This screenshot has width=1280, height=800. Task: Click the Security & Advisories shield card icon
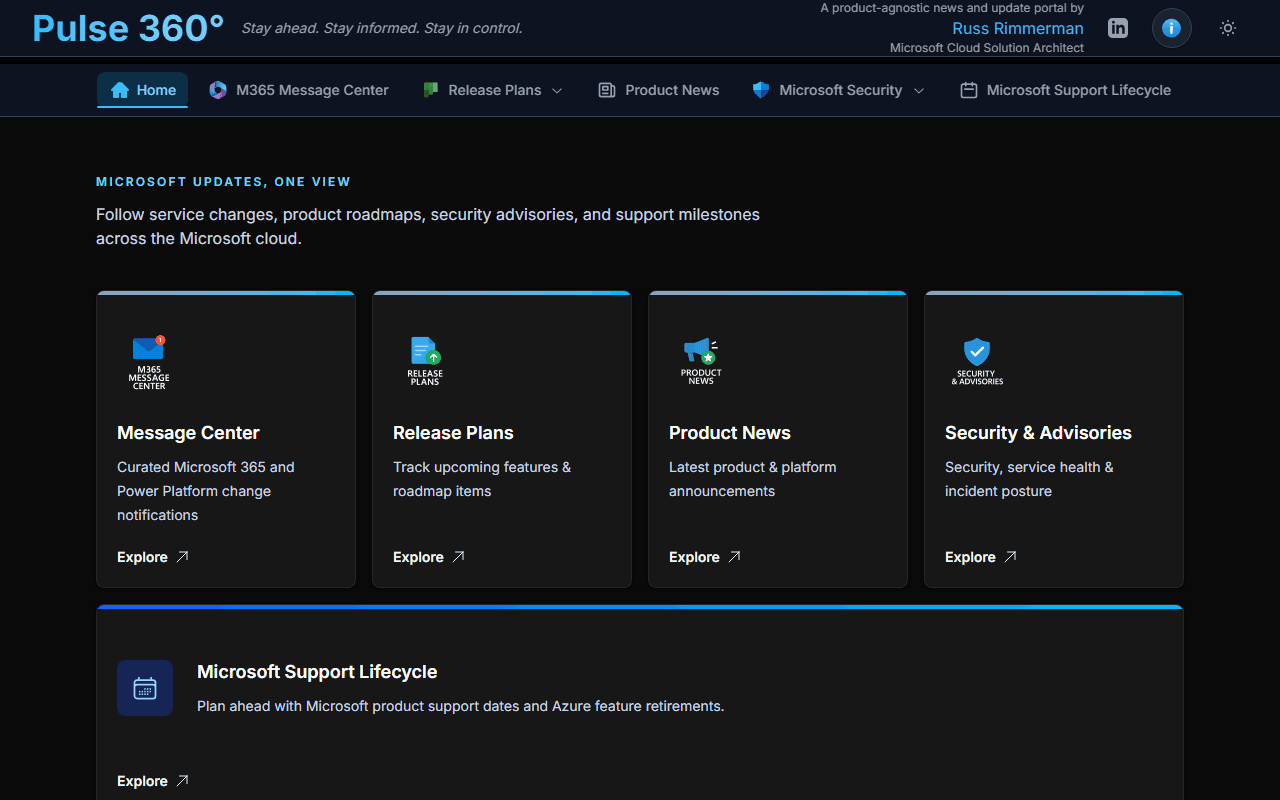coord(977,362)
